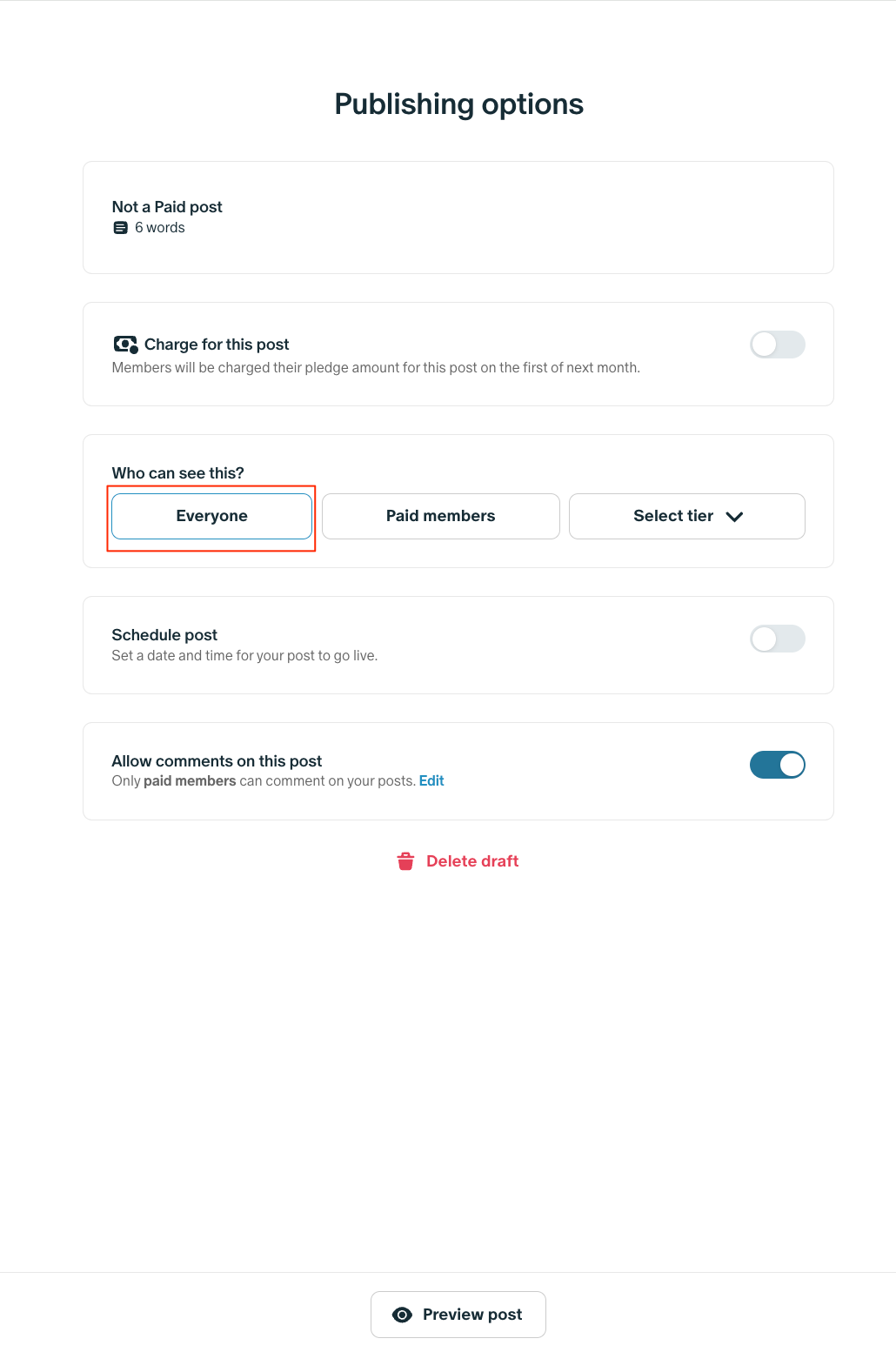Expand the Select tier chevron arrow

pos(734,517)
